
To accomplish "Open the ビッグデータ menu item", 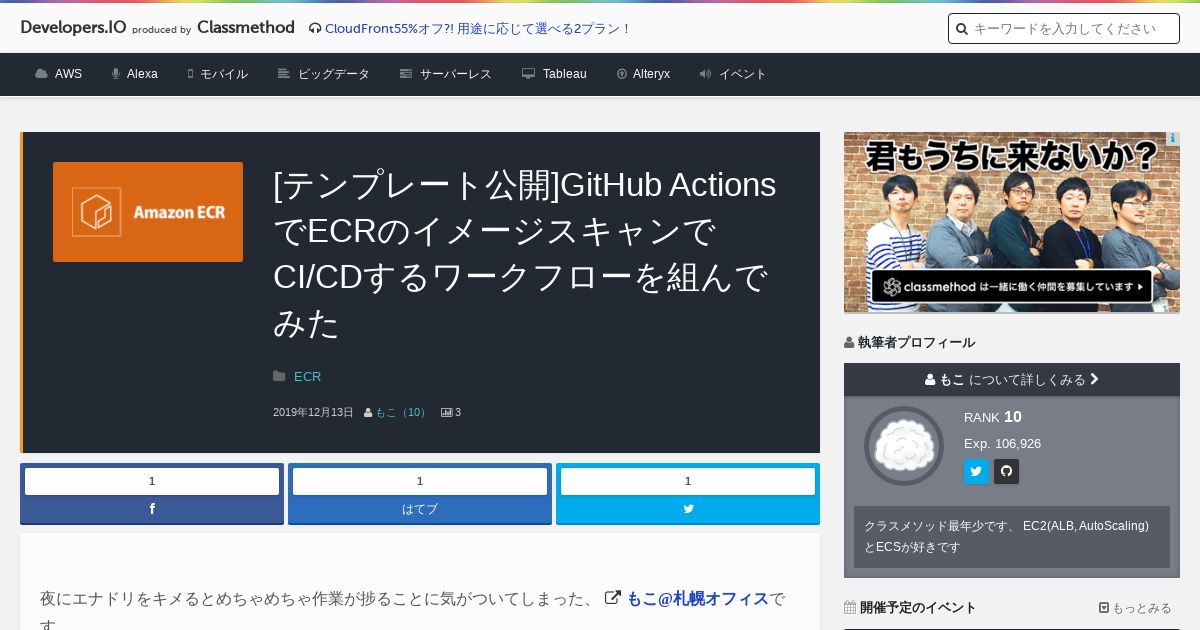I will pyautogui.click(x=334, y=74).
